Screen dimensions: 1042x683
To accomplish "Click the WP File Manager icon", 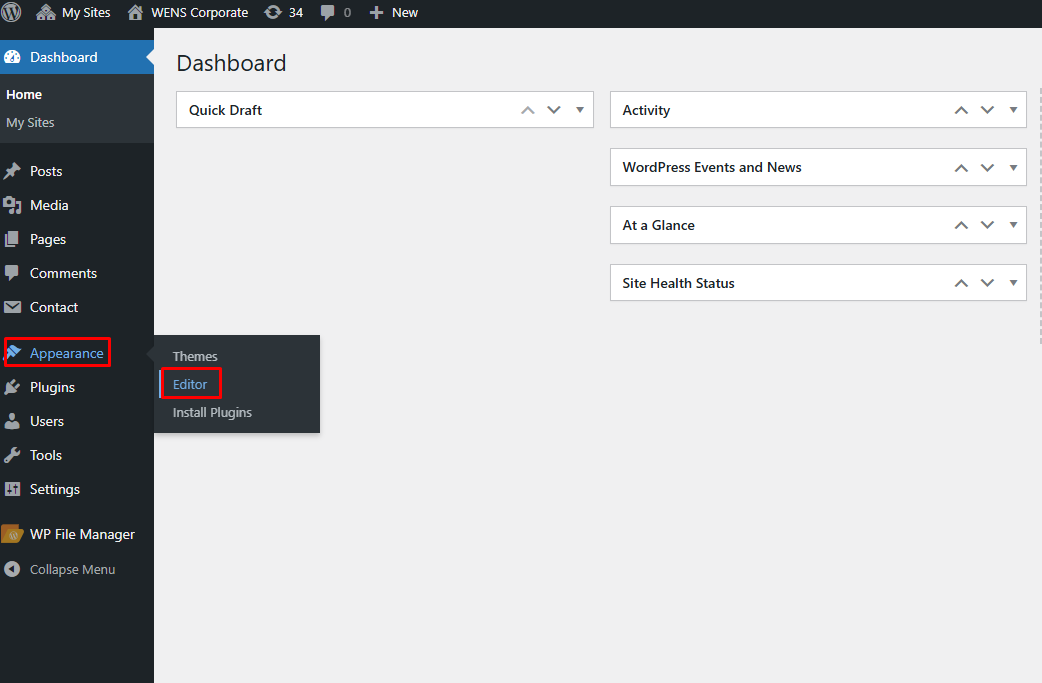I will [14, 534].
